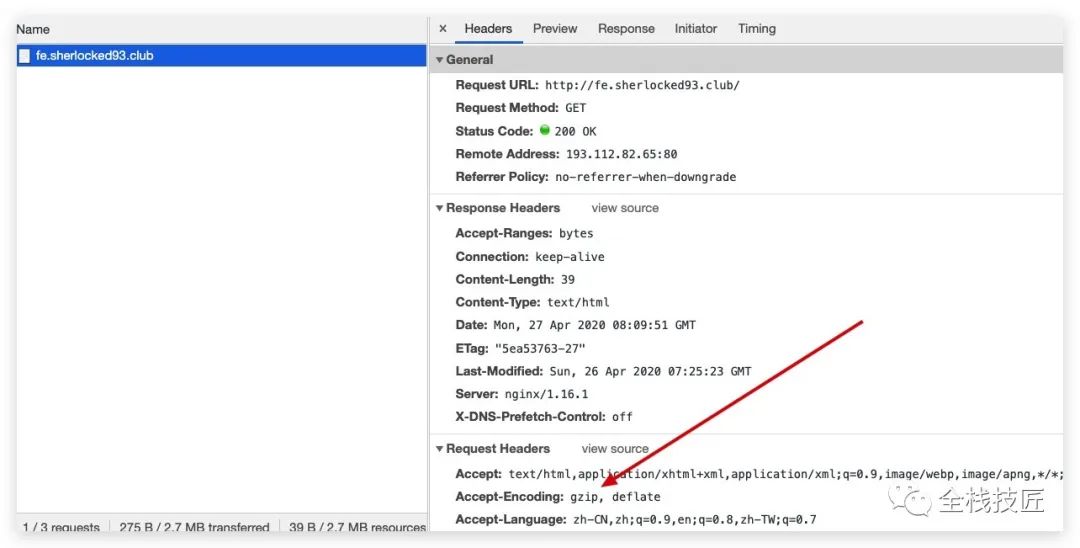1080x548 pixels.
Task: Click the Accept-Language zh-CN value
Action: [x=694, y=520]
